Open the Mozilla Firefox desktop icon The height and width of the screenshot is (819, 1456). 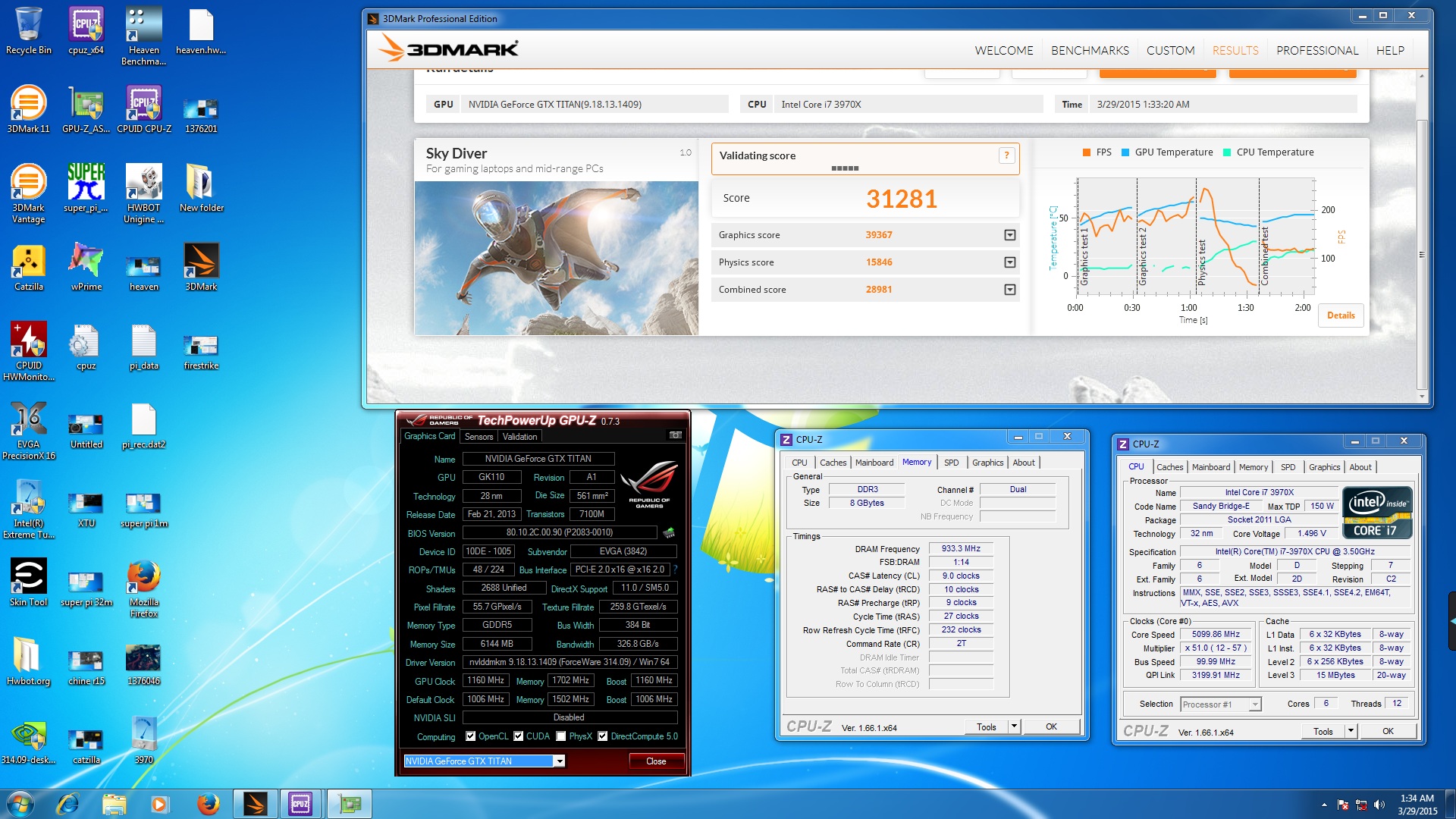click(143, 588)
